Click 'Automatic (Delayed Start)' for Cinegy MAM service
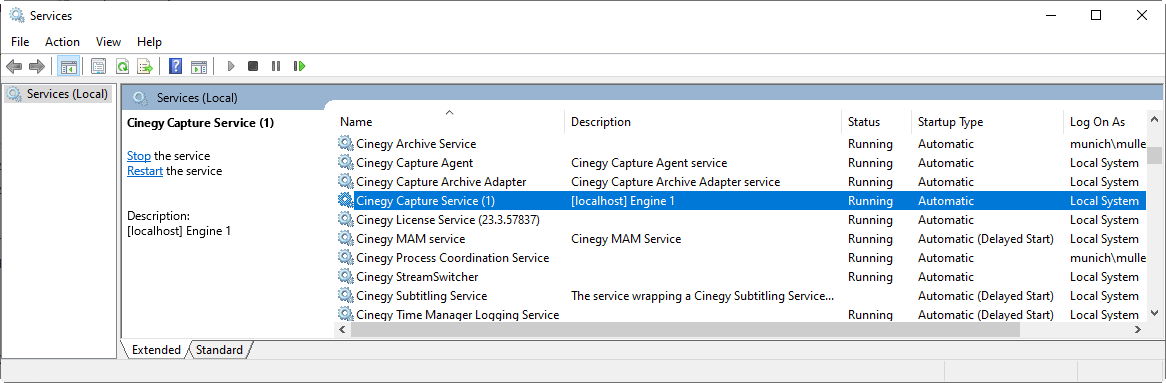 coord(985,239)
